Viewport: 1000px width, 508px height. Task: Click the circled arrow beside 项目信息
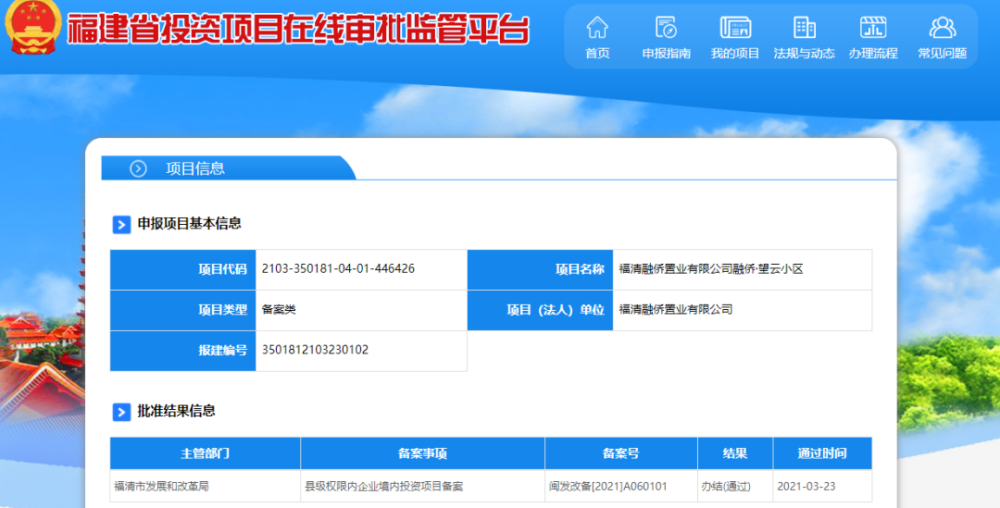point(138,168)
